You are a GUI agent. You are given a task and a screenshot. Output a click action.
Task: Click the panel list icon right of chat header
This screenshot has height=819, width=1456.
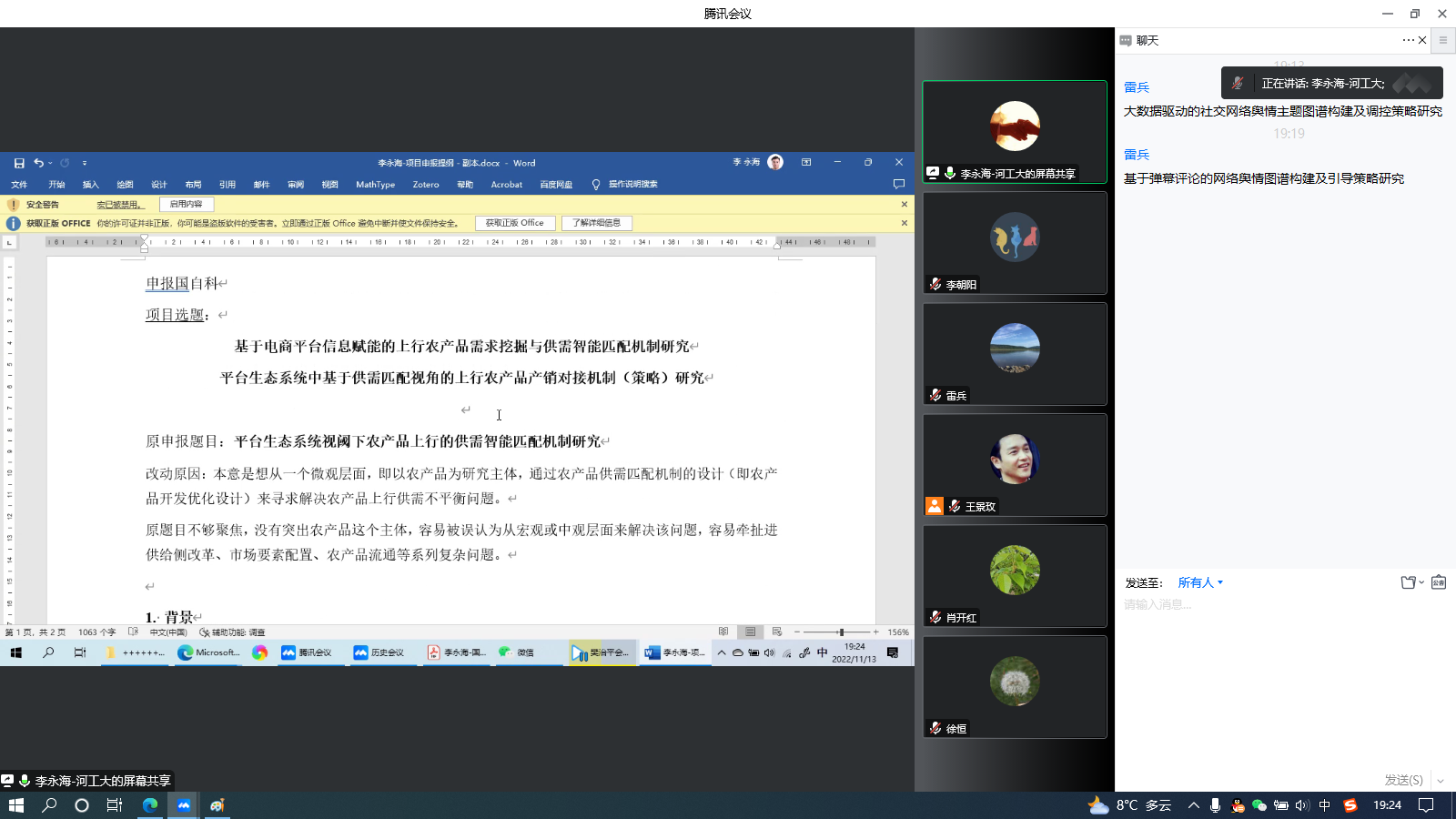click(x=1442, y=40)
